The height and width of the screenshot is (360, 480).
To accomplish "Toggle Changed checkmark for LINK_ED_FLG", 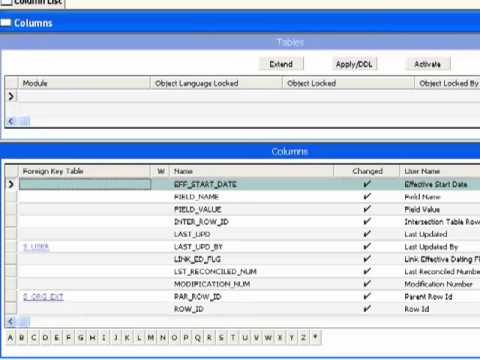I will pos(367,259).
